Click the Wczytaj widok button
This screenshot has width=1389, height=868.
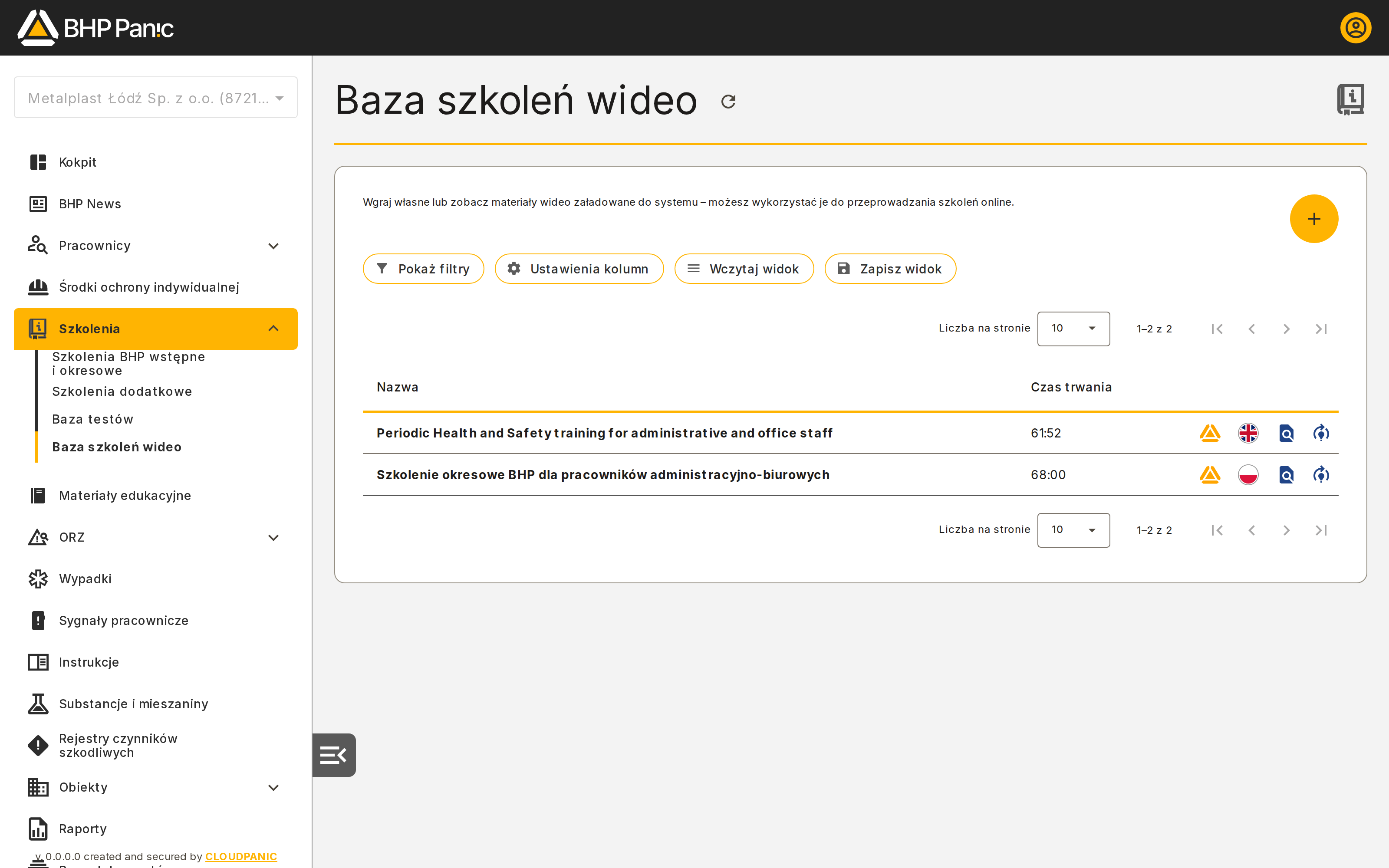coord(744,269)
